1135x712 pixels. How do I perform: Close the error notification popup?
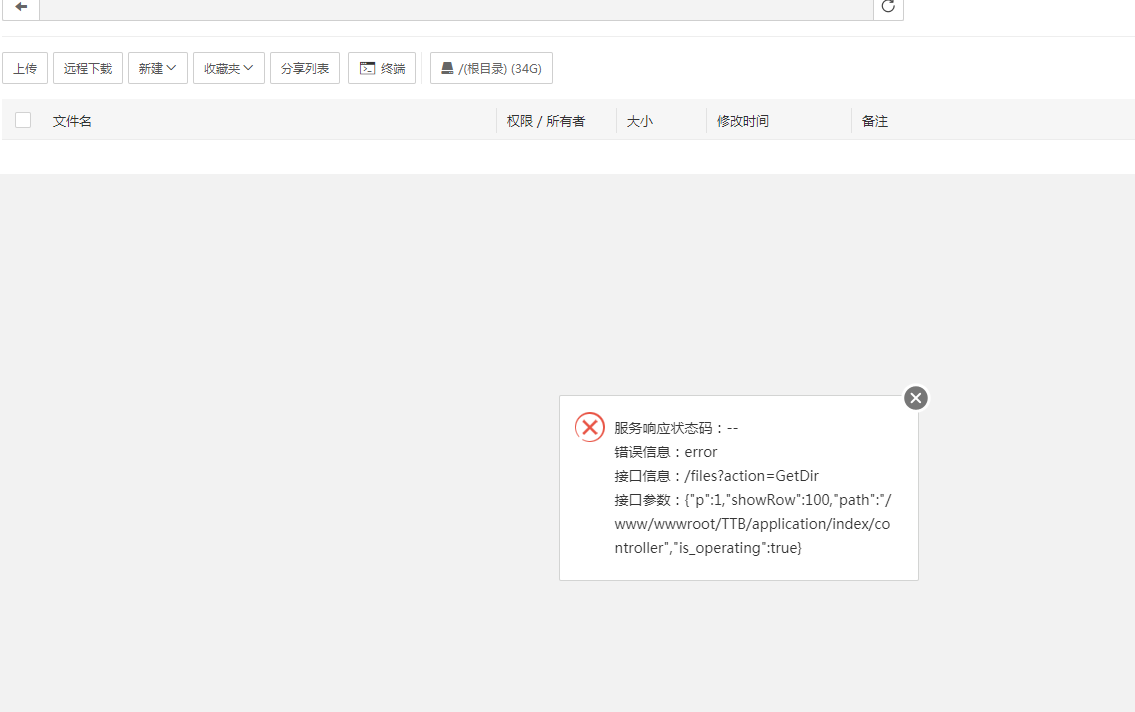915,398
